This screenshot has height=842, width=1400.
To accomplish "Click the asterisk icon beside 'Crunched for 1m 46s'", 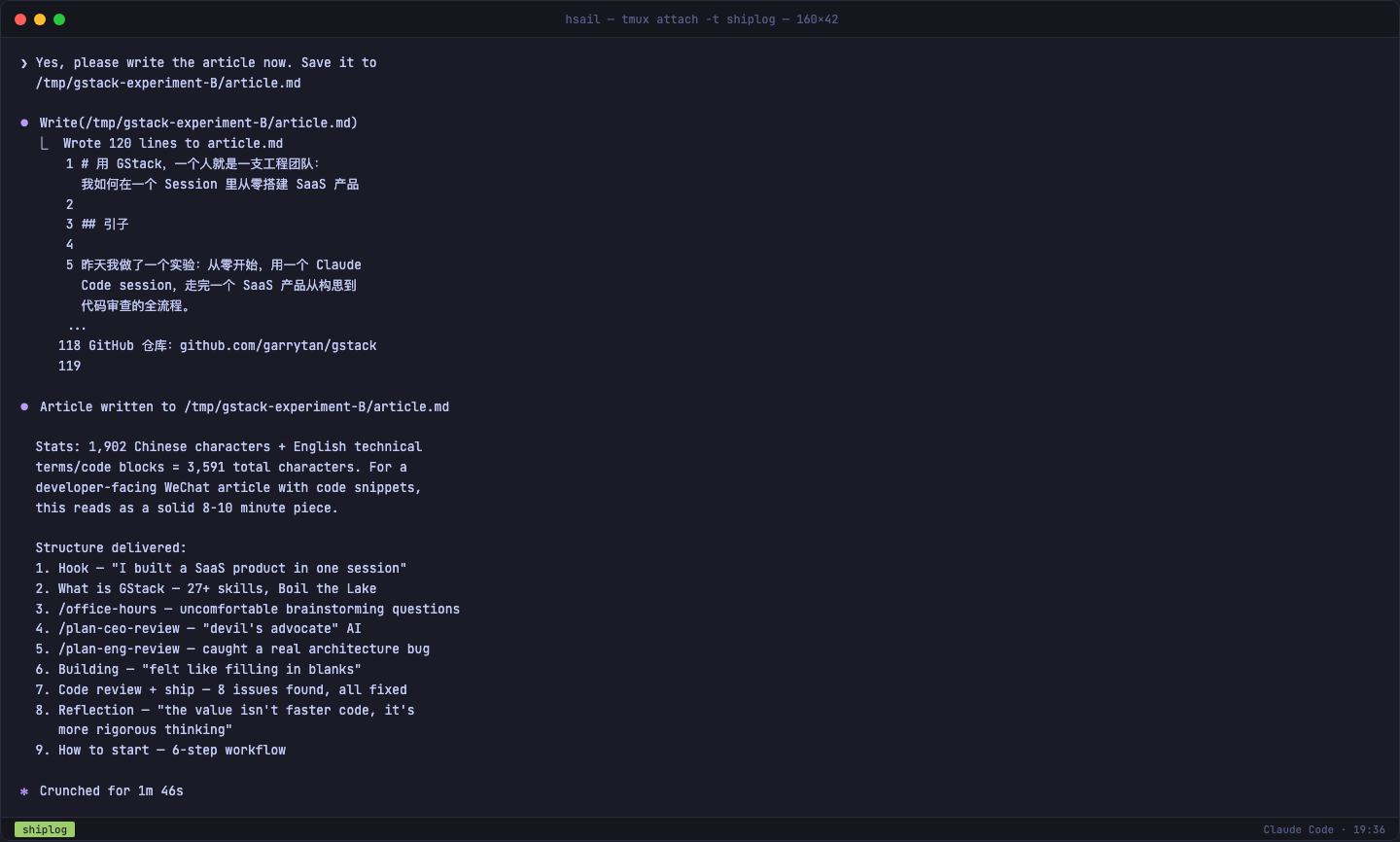I will (x=24, y=791).
